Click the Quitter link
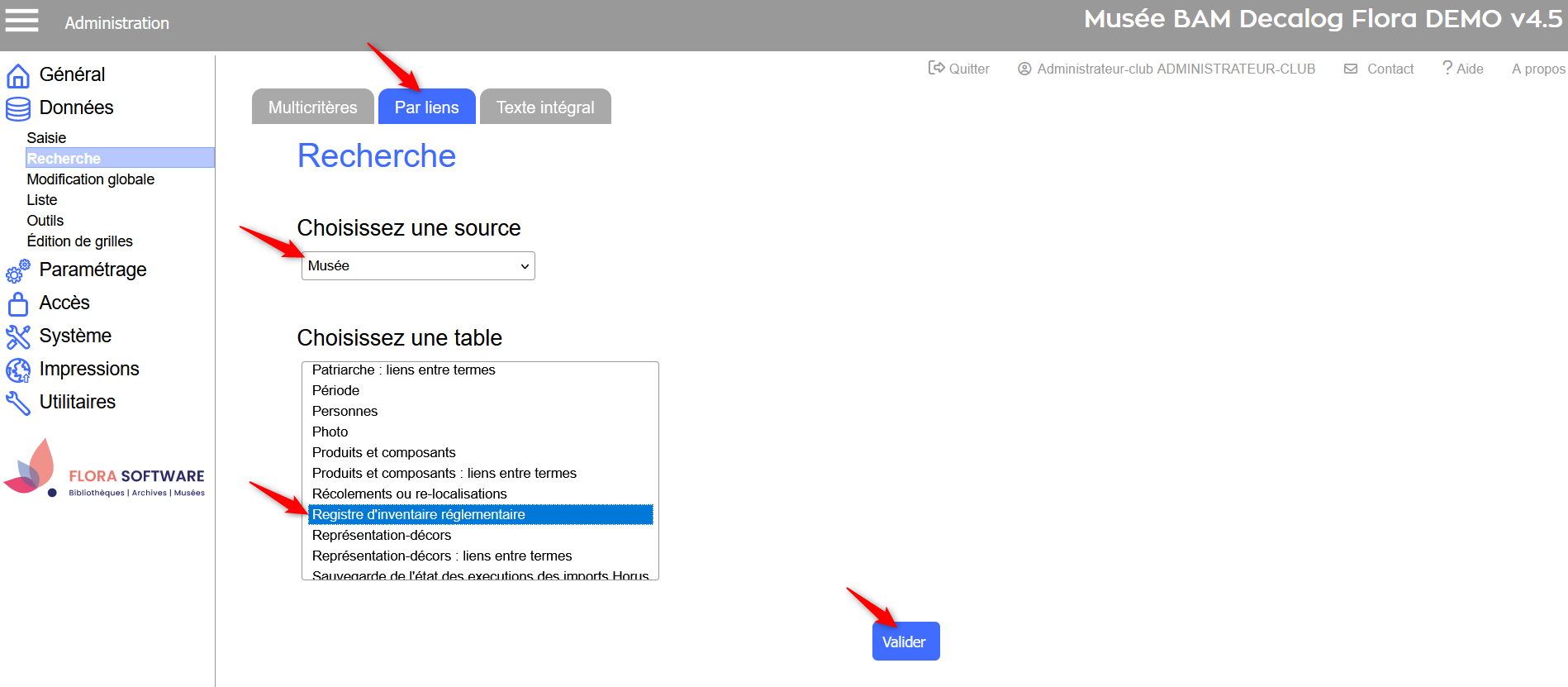Screen dimensions: 1568x687 959,69
